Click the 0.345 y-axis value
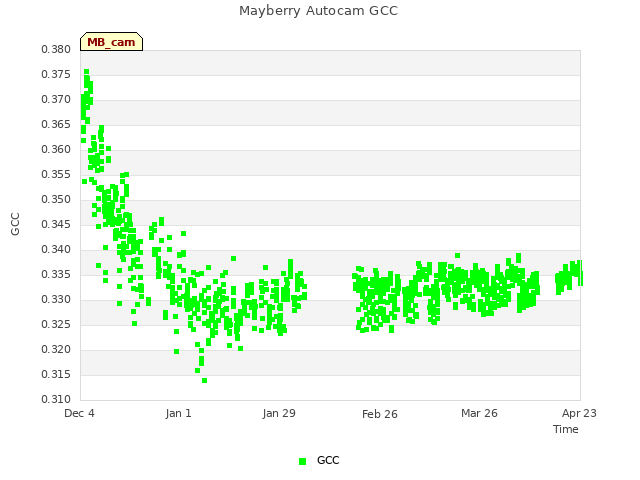The width and height of the screenshot is (640, 480). pos(56,224)
